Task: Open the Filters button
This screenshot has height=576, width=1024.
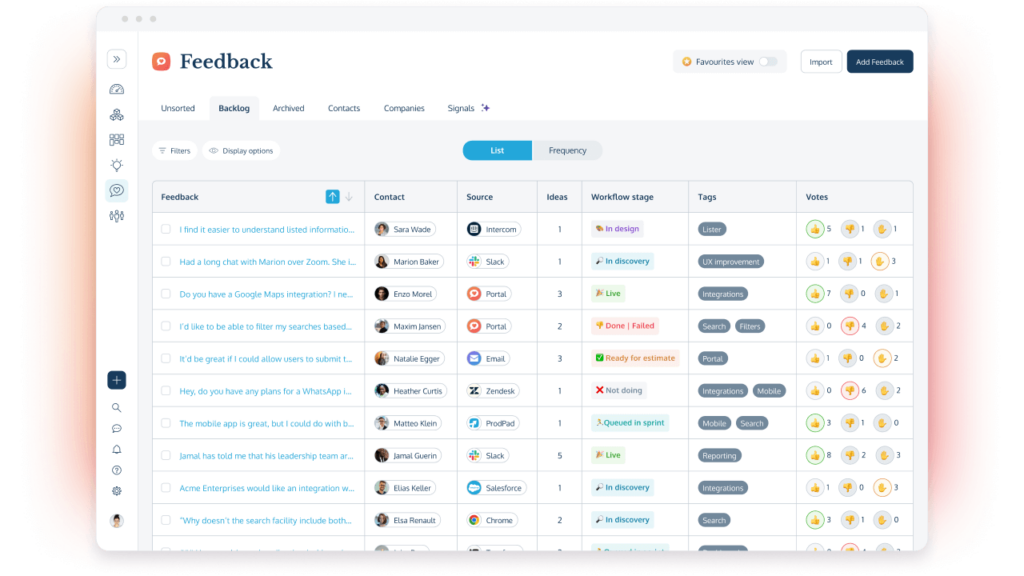Action: coord(174,151)
